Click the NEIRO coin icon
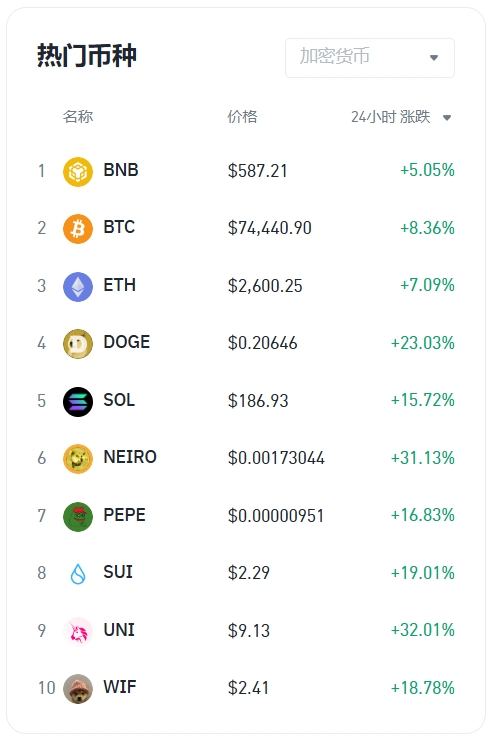This screenshot has width=494, height=744. (78, 459)
